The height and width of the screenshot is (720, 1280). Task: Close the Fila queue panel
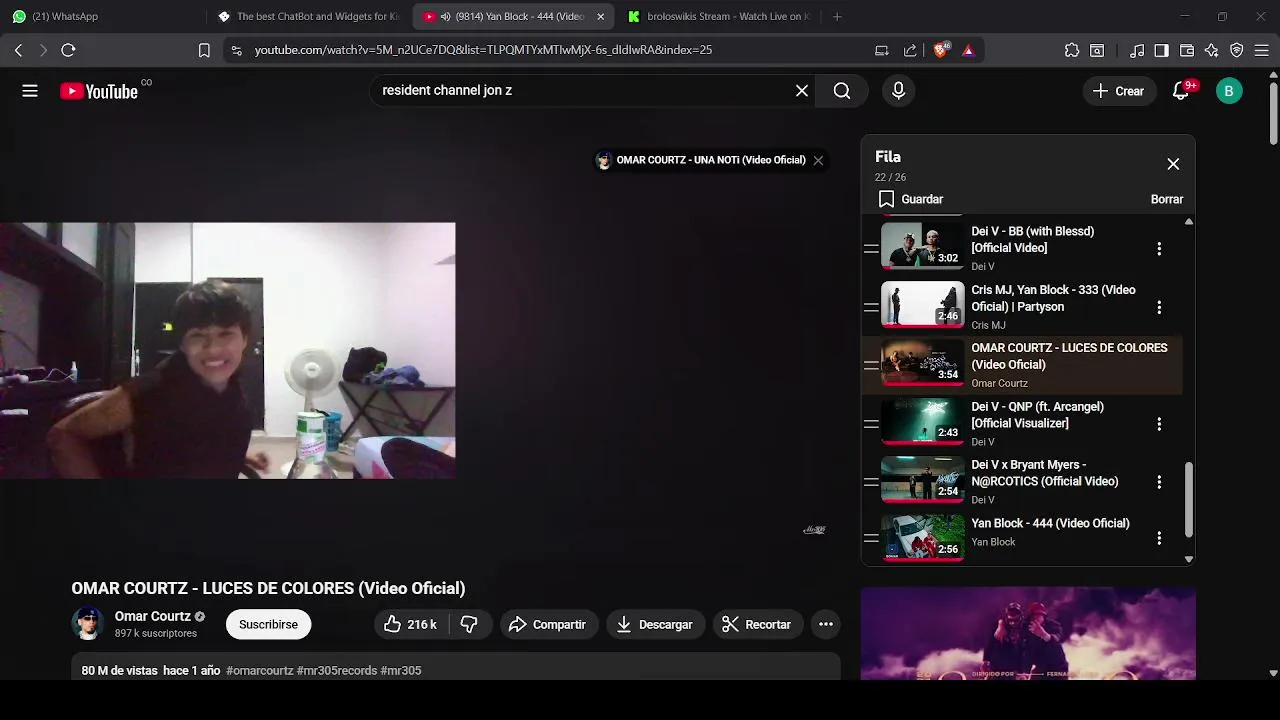1173,164
